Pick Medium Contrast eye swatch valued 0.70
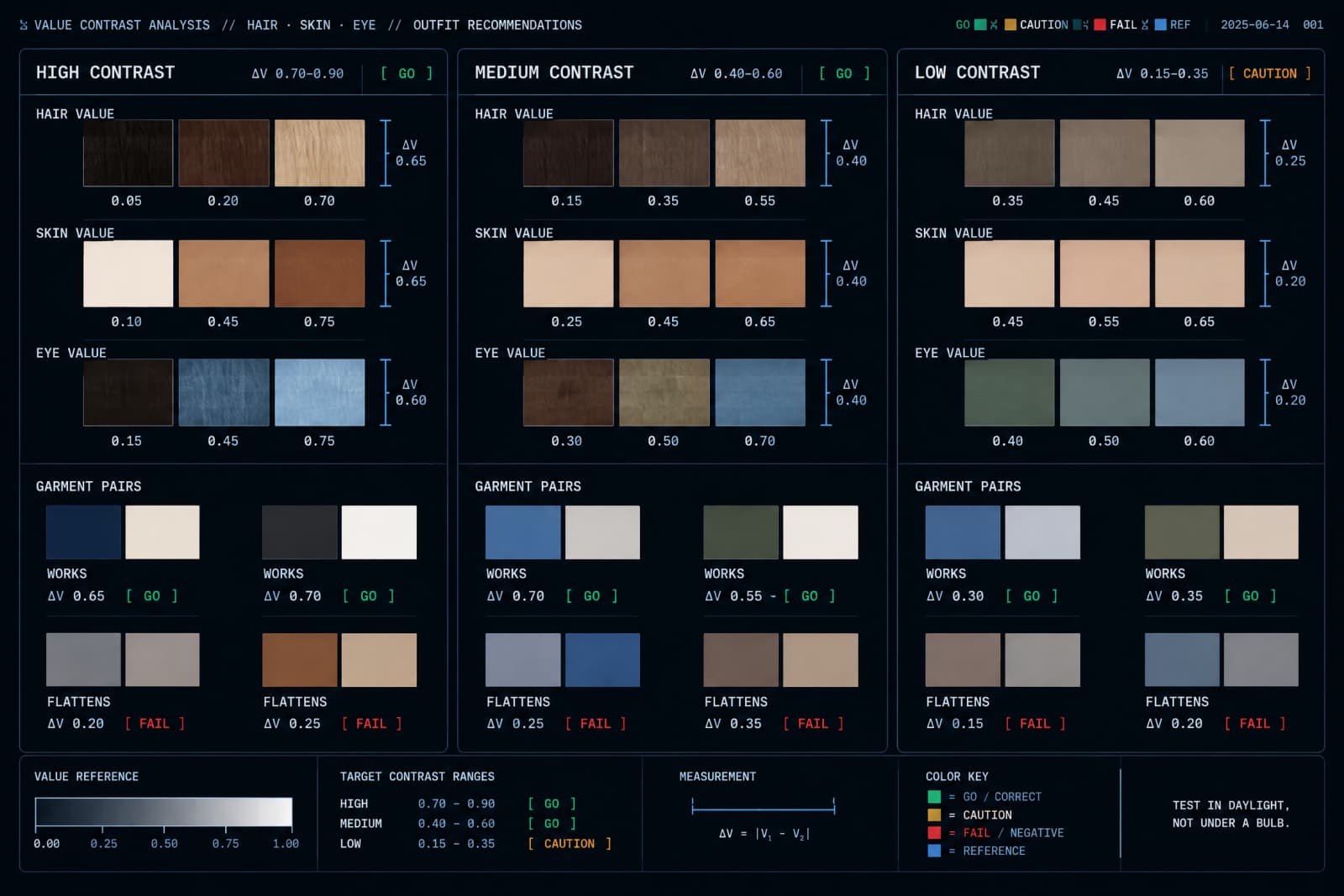Image resolution: width=1344 pixels, height=896 pixels. 760,392
